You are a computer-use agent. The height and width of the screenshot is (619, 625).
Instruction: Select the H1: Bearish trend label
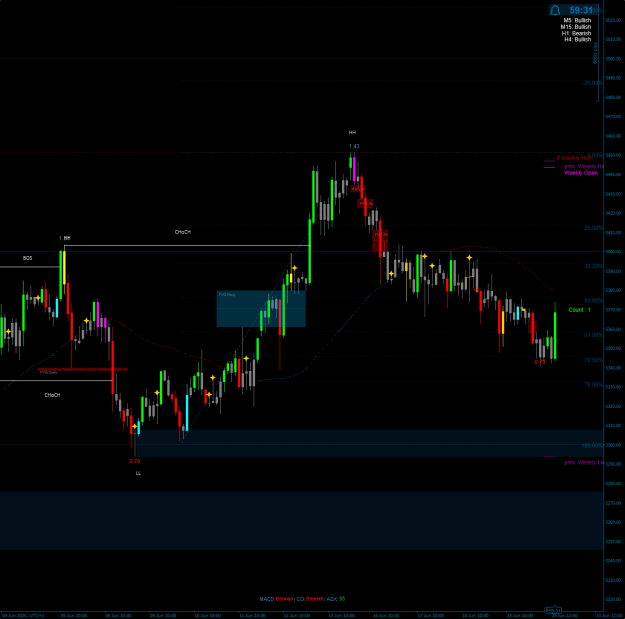click(576, 33)
